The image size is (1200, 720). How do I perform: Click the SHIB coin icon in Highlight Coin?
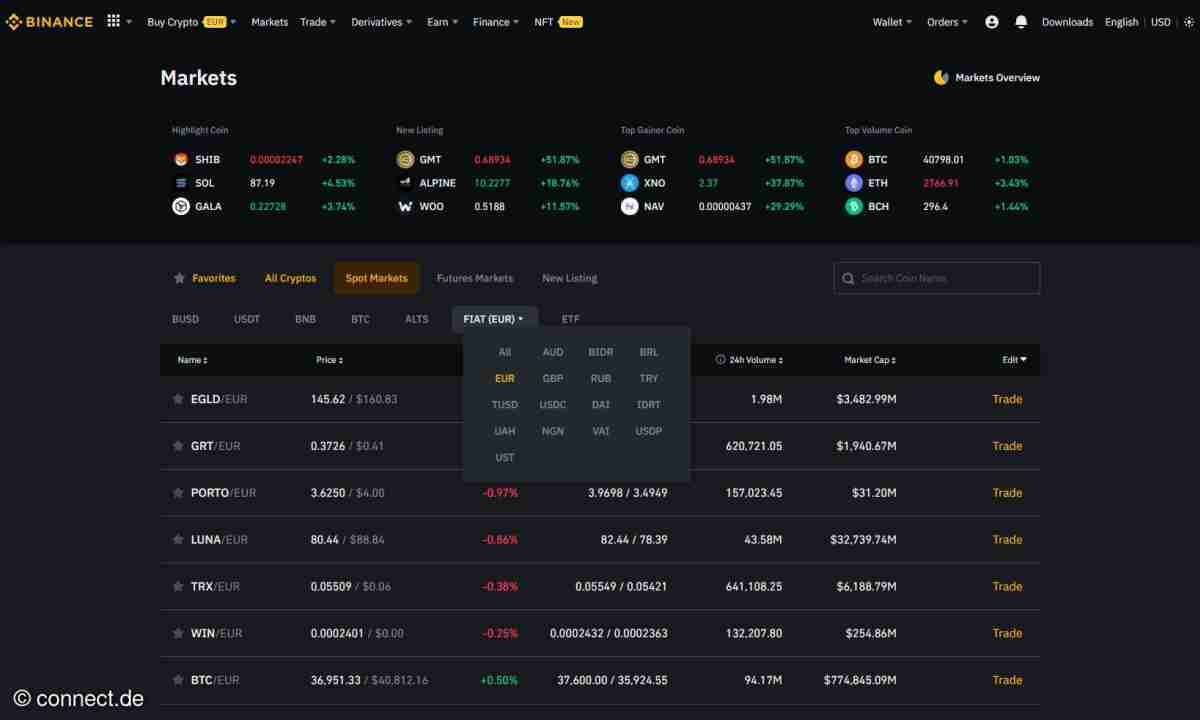click(x=181, y=159)
